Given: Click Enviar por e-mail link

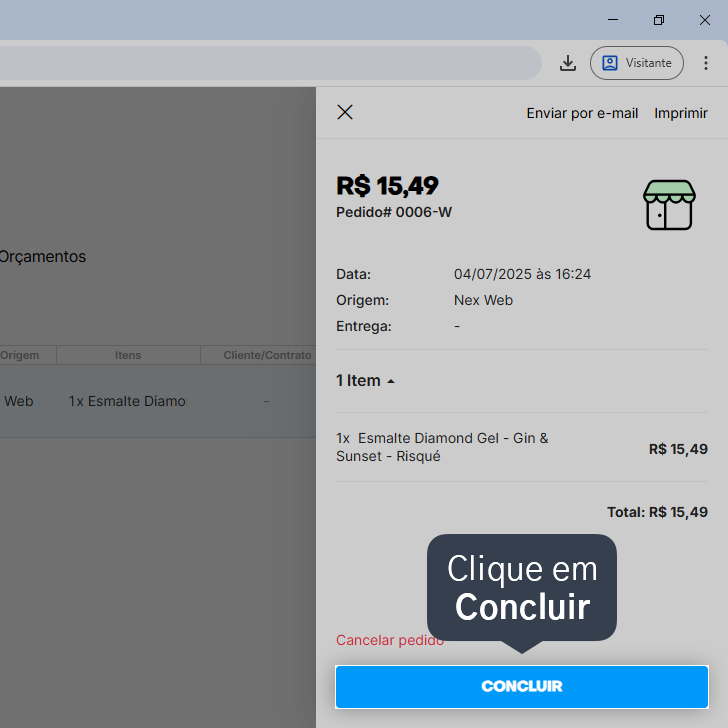Looking at the screenshot, I should tap(582, 113).
